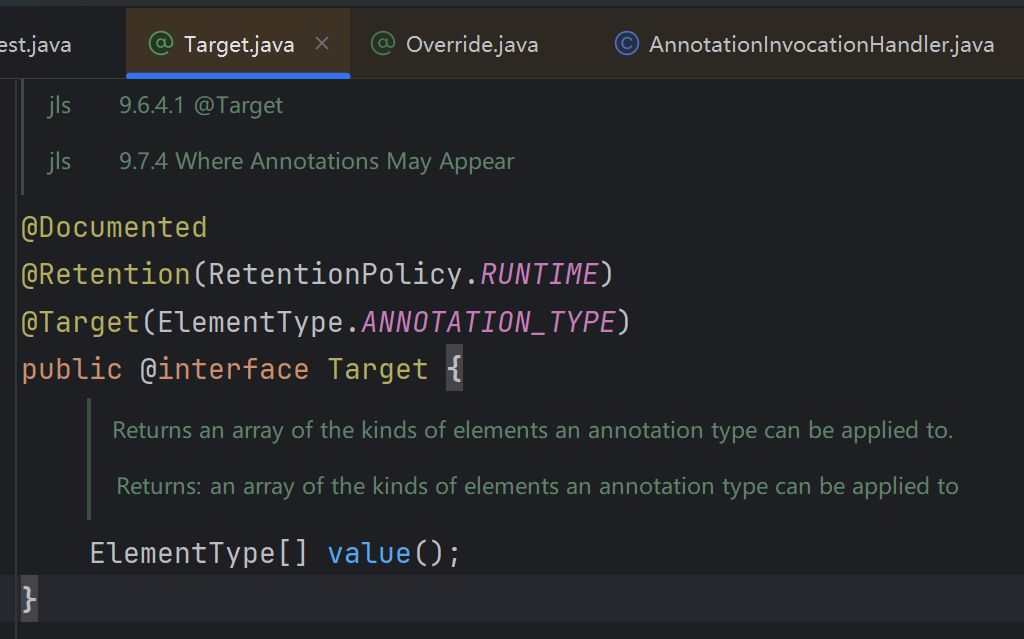The width and height of the screenshot is (1024, 639).
Task: Click the closing brace on the last line
Action: coord(29,599)
